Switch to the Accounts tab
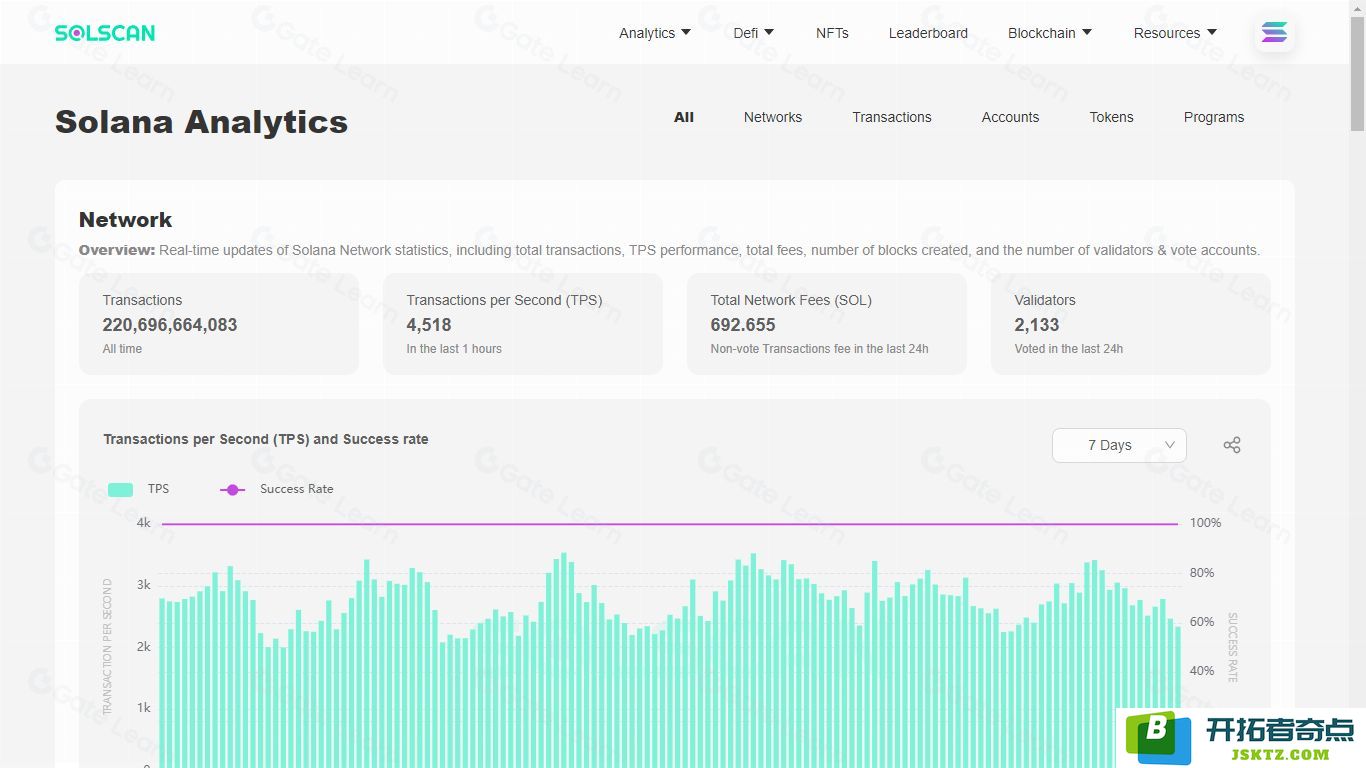The height and width of the screenshot is (768, 1366). (x=1010, y=117)
